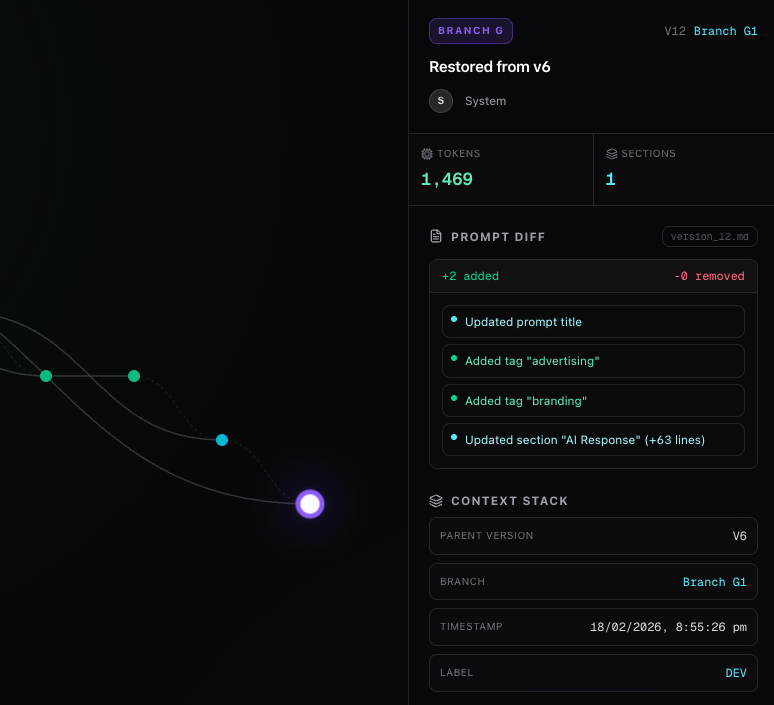Select the Added tag "advertising" entry
This screenshot has width=774, height=705.
click(x=593, y=361)
